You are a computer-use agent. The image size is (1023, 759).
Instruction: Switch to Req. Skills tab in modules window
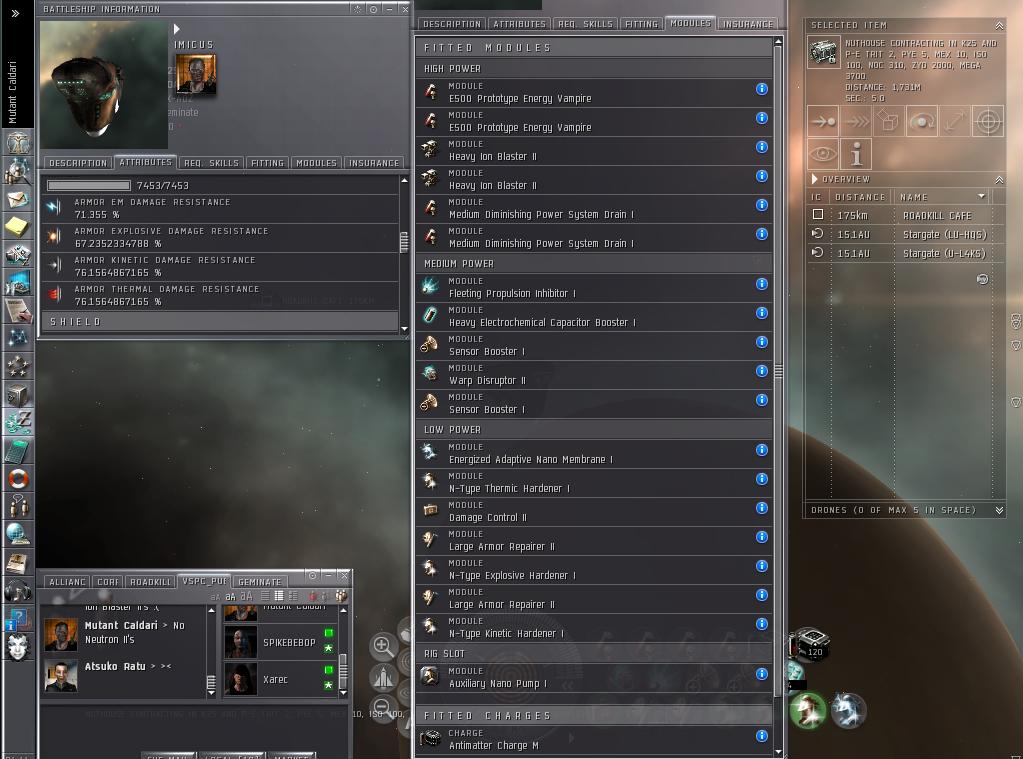[585, 24]
